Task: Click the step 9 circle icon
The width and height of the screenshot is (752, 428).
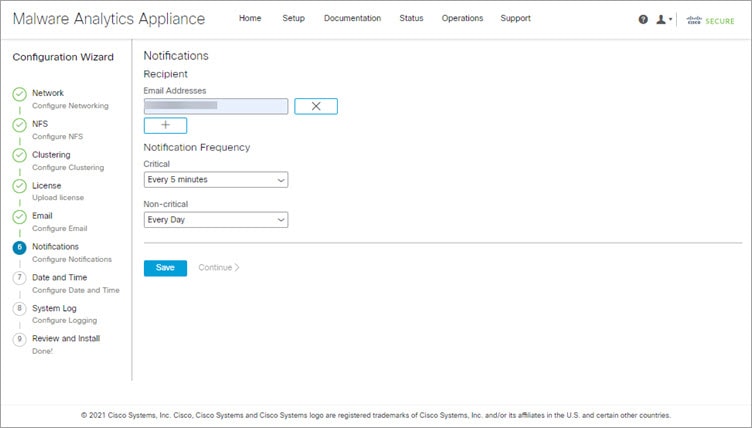Action: (x=20, y=339)
